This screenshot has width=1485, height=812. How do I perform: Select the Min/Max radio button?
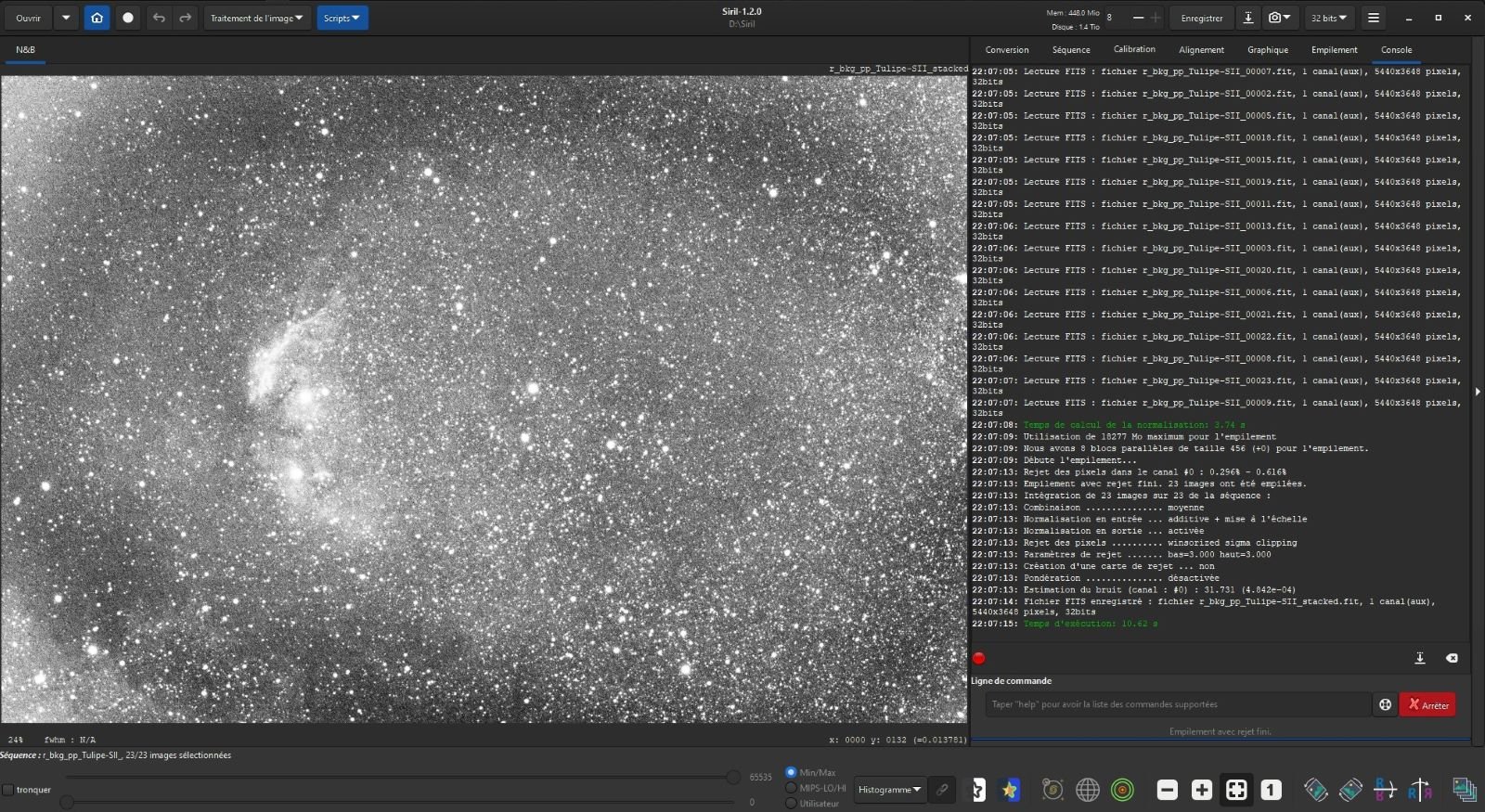tap(791, 772)
